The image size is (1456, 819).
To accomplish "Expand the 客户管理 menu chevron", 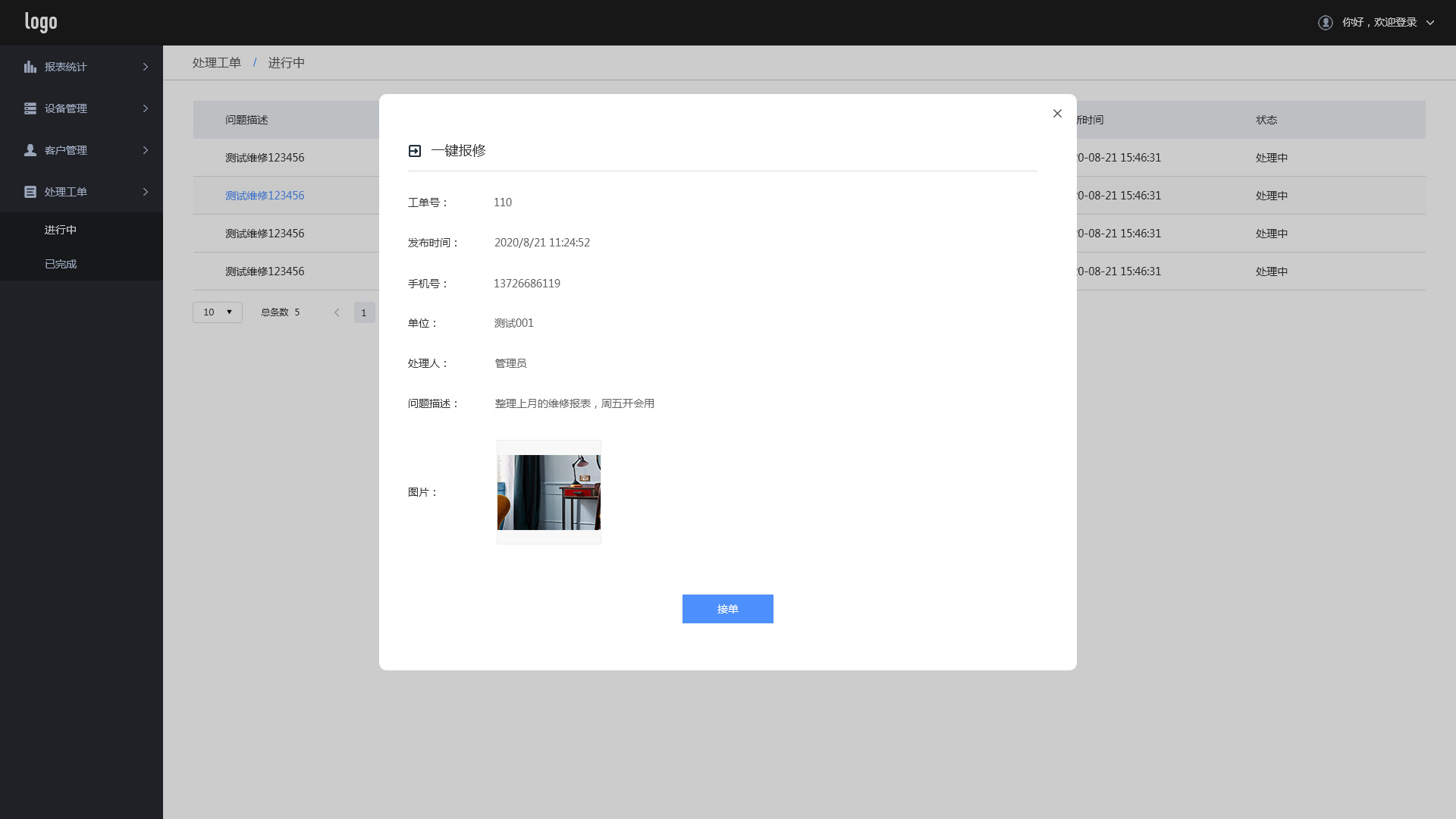I will pos(146,150).
